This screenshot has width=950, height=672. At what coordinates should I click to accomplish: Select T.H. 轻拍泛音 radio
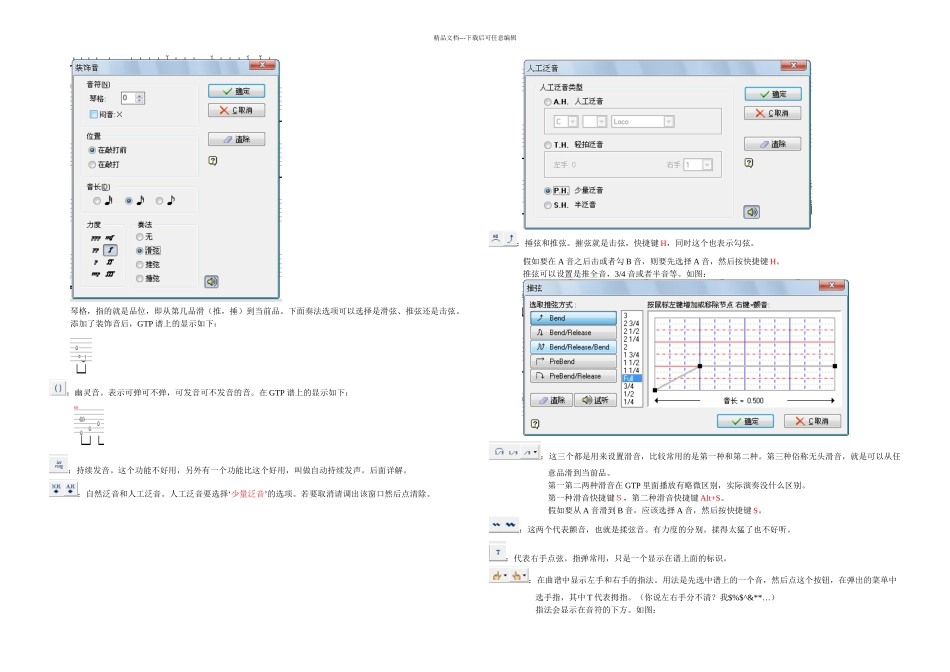click(548, 145)
